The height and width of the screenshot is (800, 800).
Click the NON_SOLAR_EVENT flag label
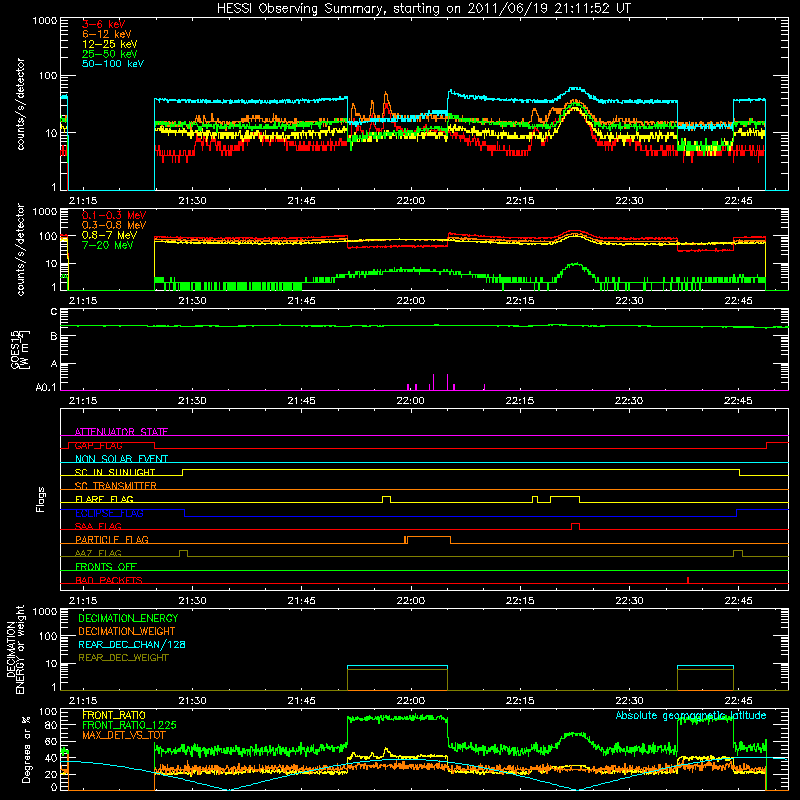coord(121,459)
